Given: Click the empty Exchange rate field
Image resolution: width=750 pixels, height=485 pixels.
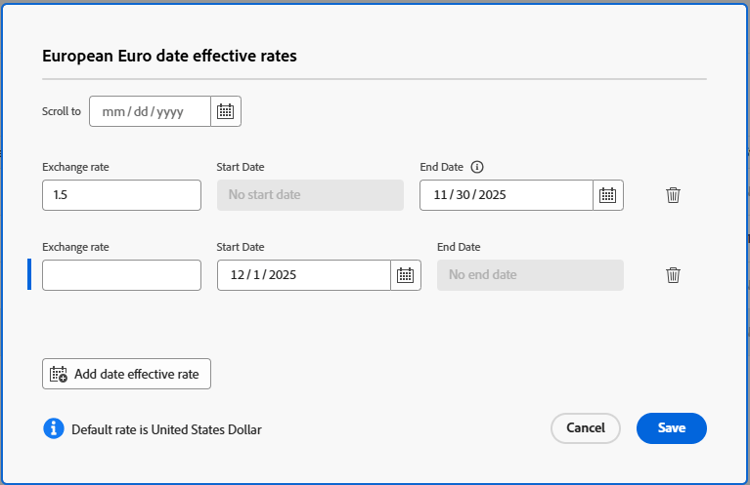Looking at the screenshot, I should point(121,275).
